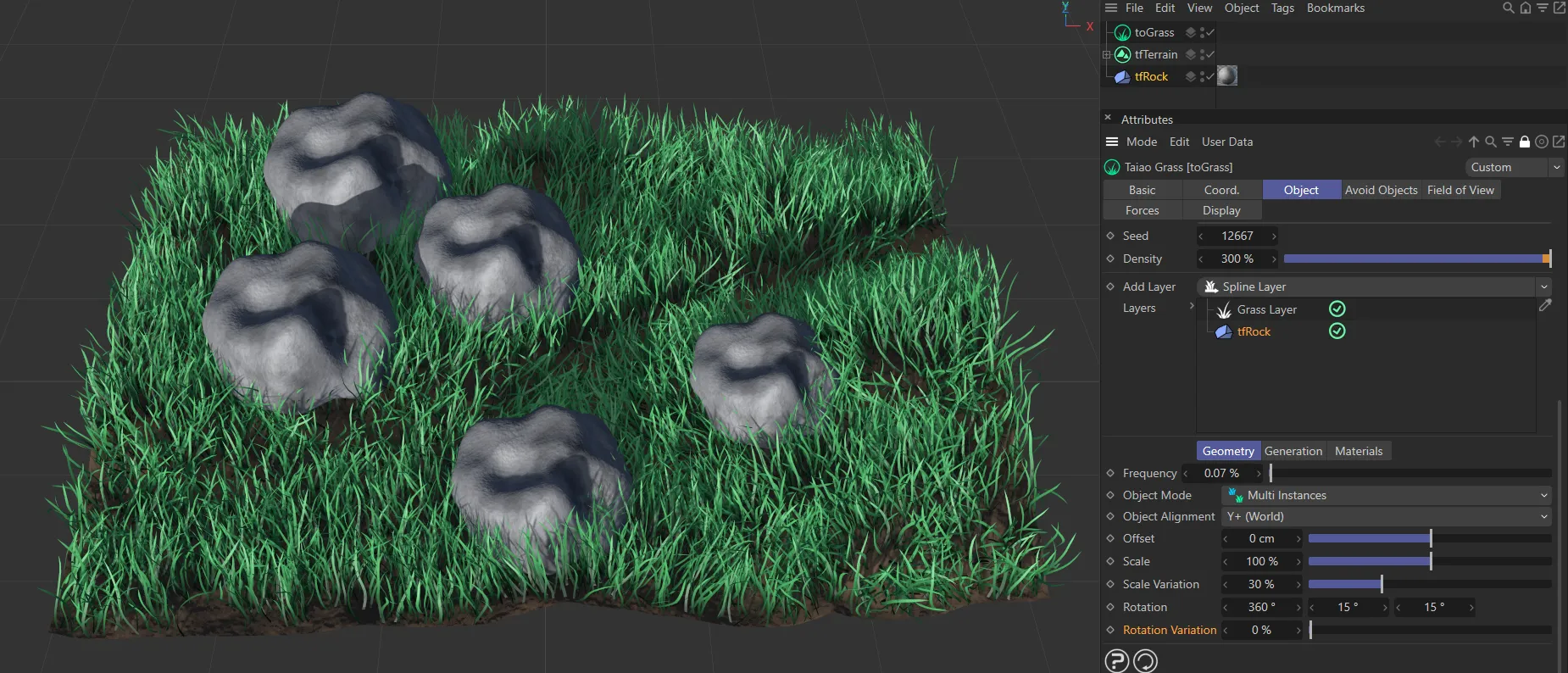Open the Custom preset dropdown
Screen dimensions: 1568x673
pyautogui.click(x=1515, y=167)
